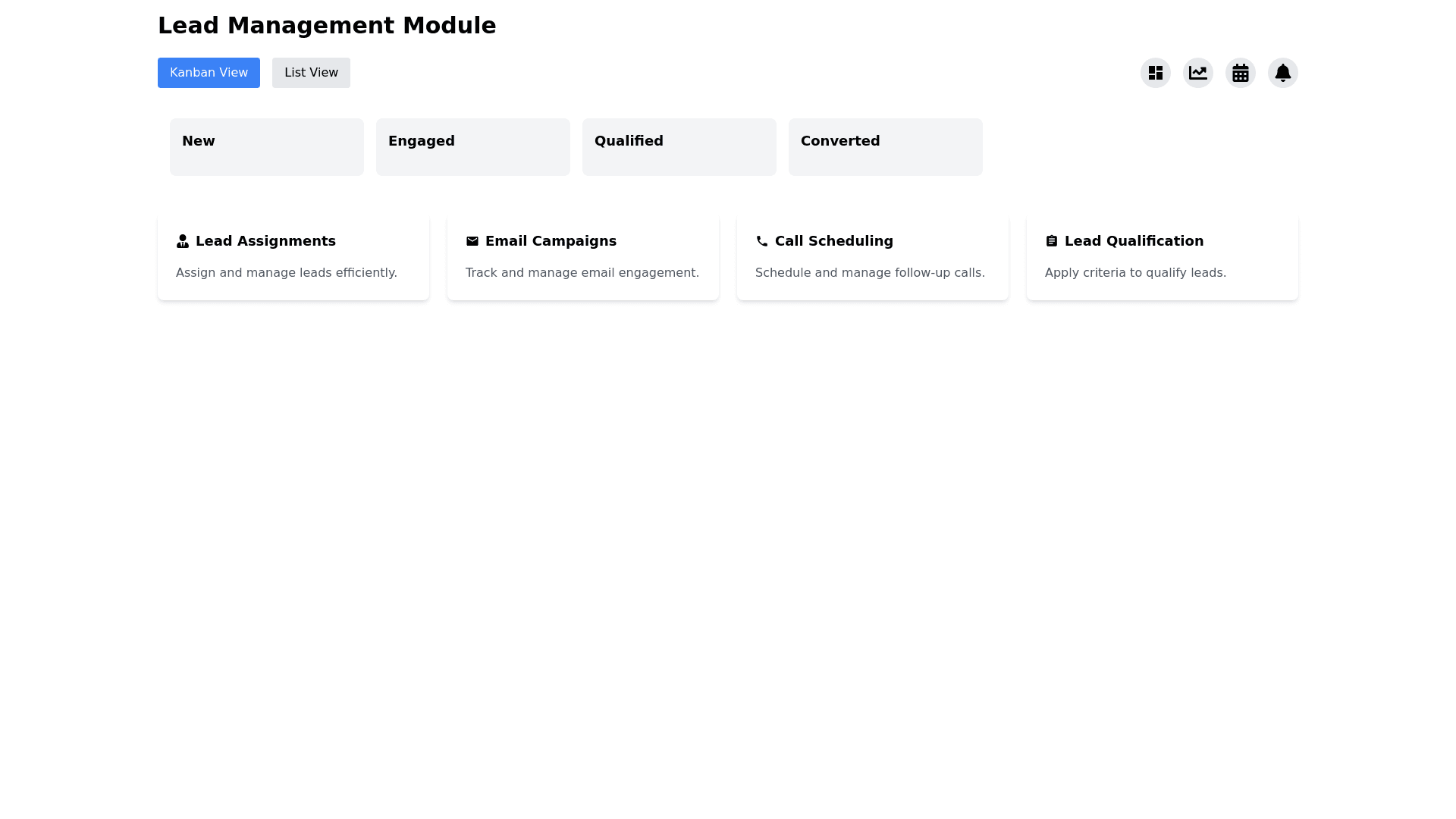Open the Lead Qualification card title
This screenshot has height=819, width=1456.
(1134, 241)
